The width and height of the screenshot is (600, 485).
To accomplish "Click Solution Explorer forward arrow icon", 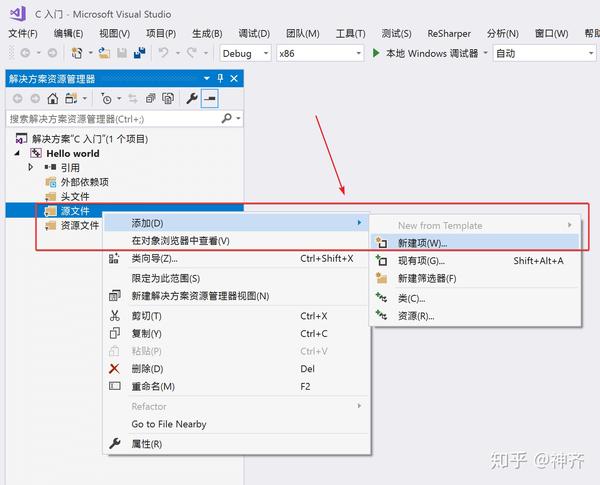I will tap(35, 99).
